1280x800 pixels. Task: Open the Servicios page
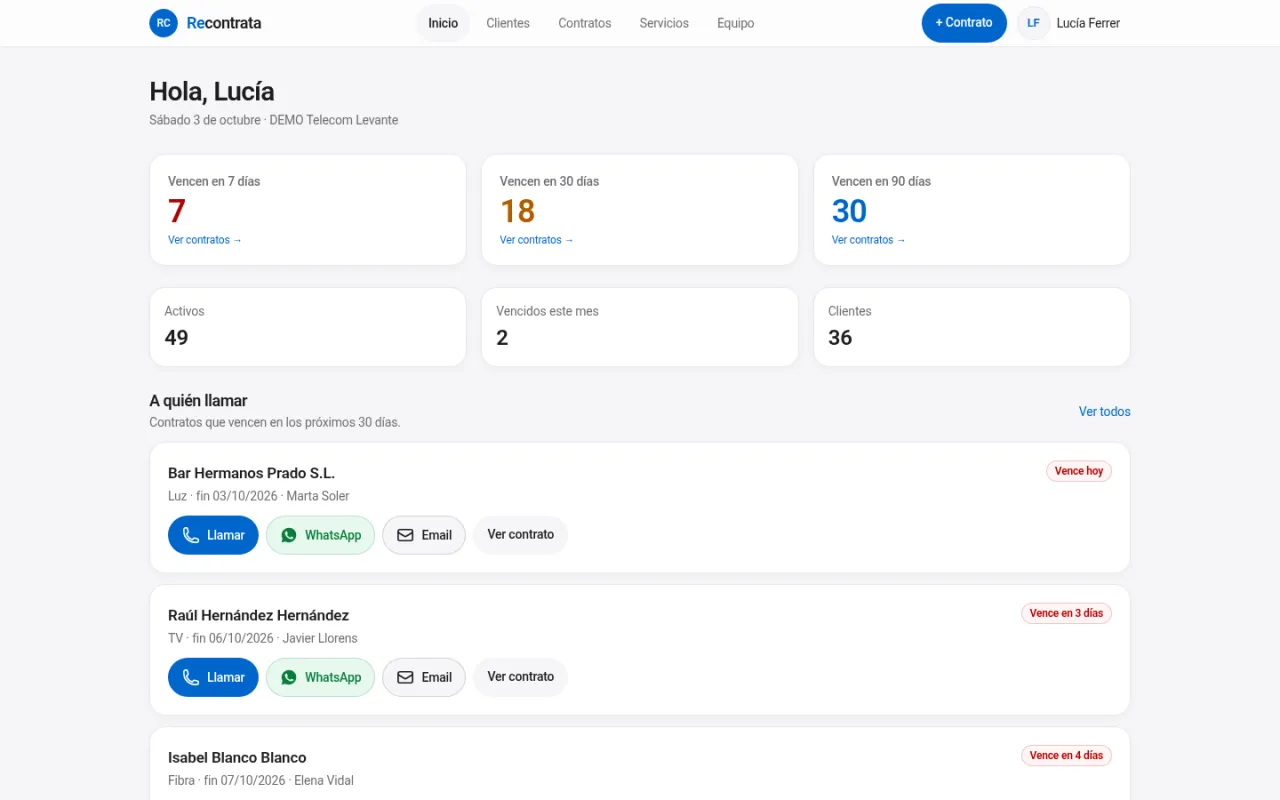664,23
